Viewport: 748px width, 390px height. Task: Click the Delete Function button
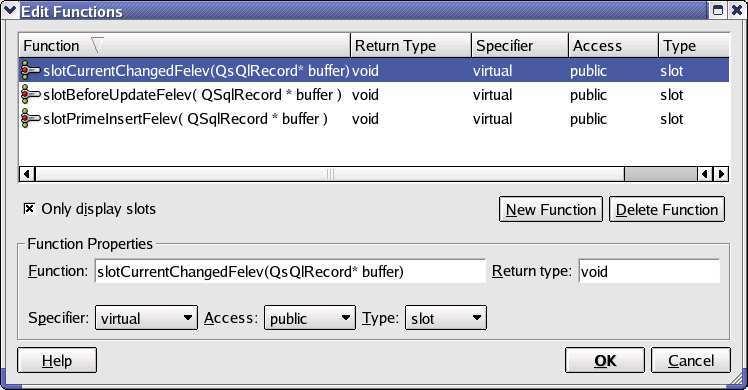click(667, 209)
